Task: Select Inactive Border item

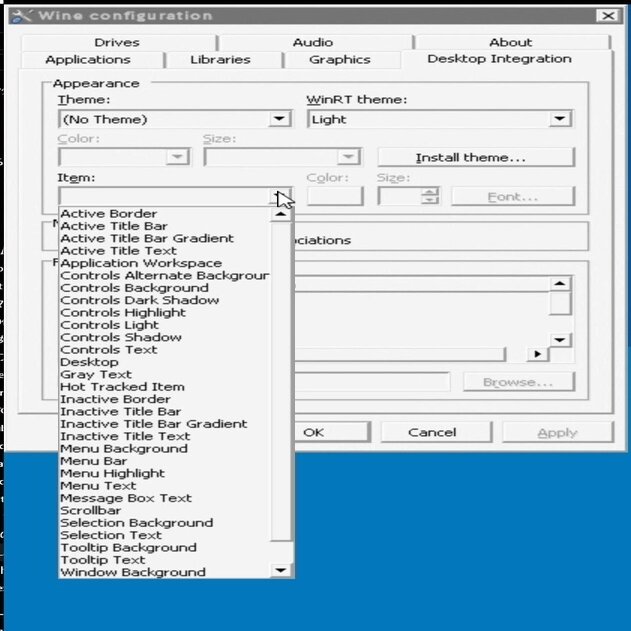Action: [x=165, y=399]
